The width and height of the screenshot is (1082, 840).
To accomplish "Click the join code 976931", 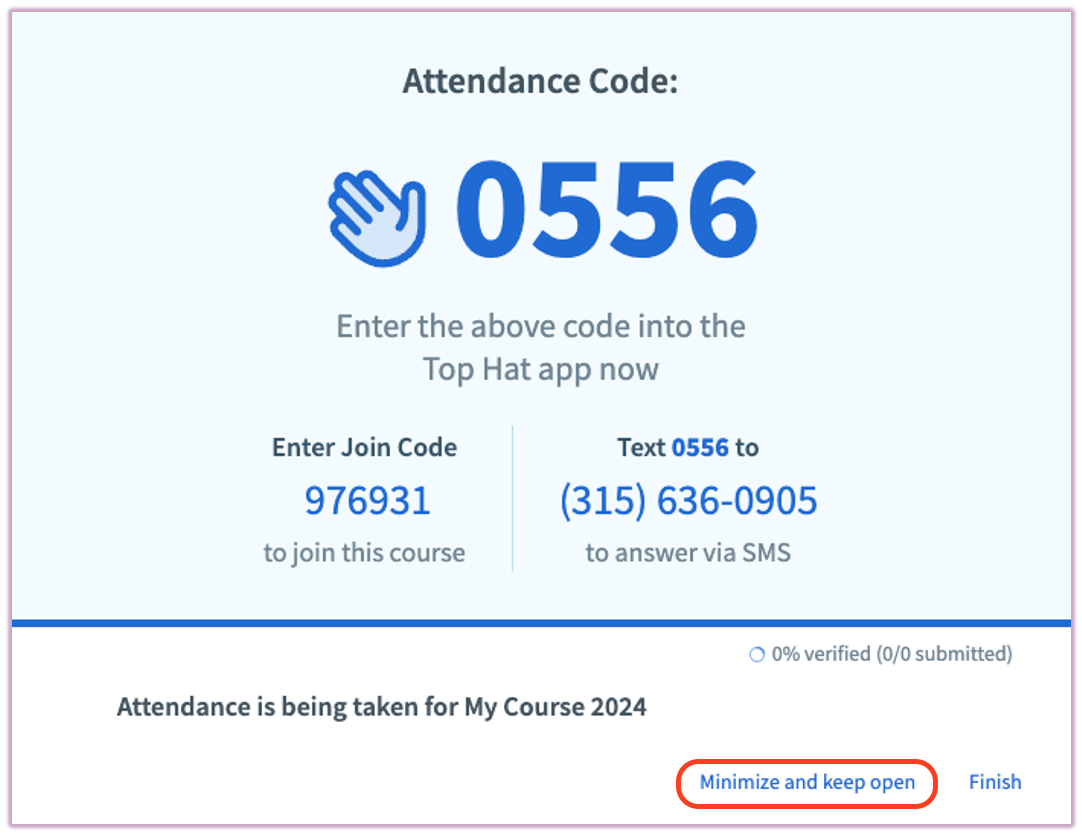I will 366,500.
